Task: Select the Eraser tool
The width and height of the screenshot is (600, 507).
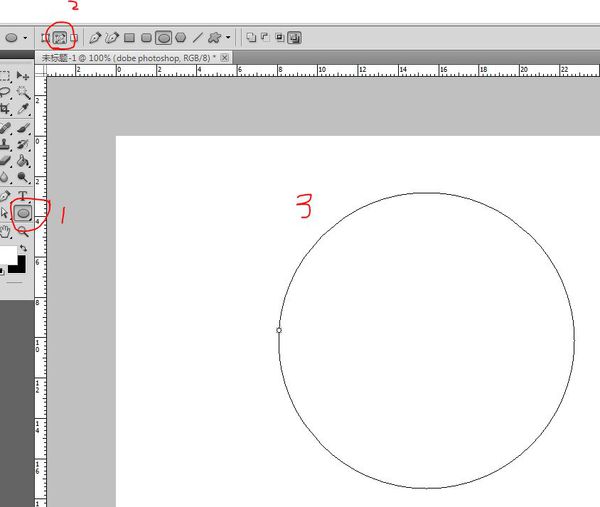Action: pyautogui.click(x=4, y=161)
